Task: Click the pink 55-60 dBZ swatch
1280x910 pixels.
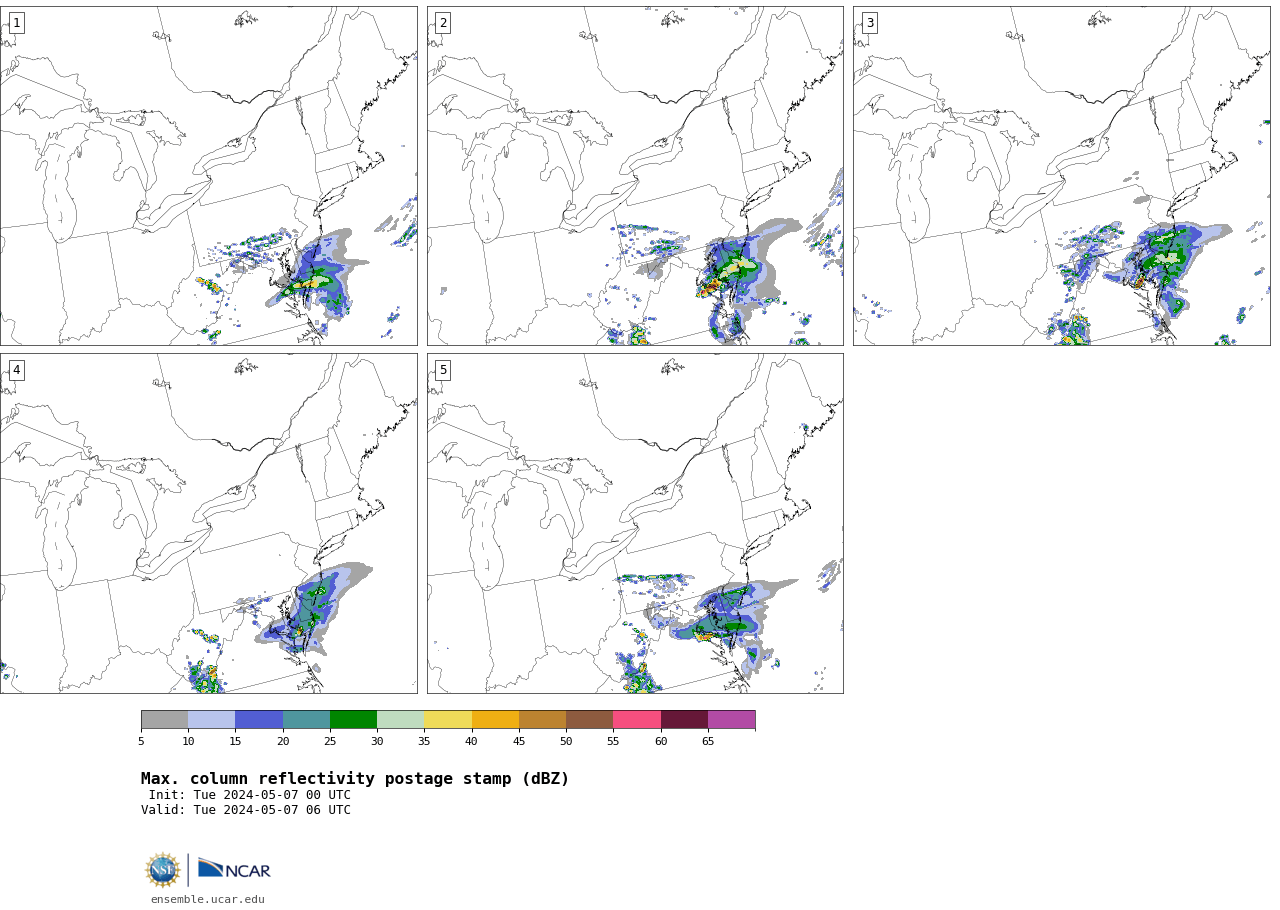Action: (637, 720)
